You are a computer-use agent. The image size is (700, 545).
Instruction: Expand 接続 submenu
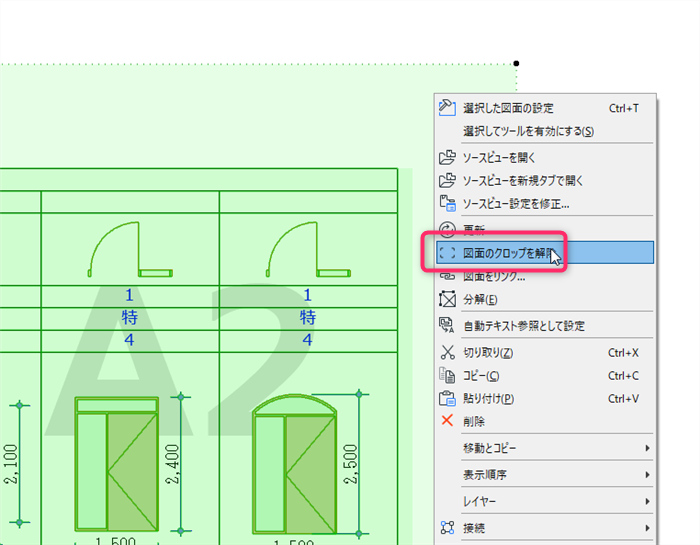(x=545, y=528)
